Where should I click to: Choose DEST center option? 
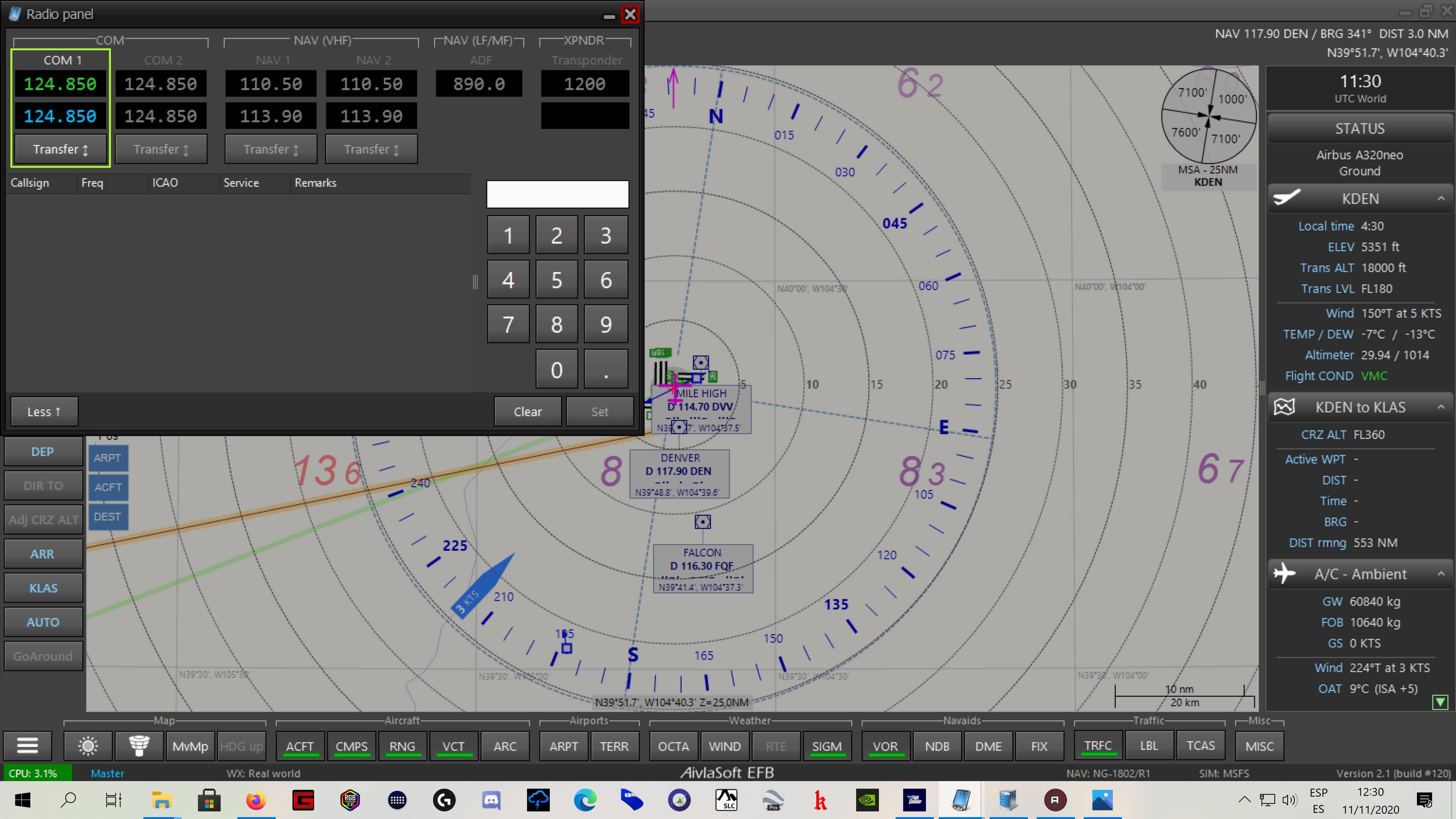(x=107, y=516)
